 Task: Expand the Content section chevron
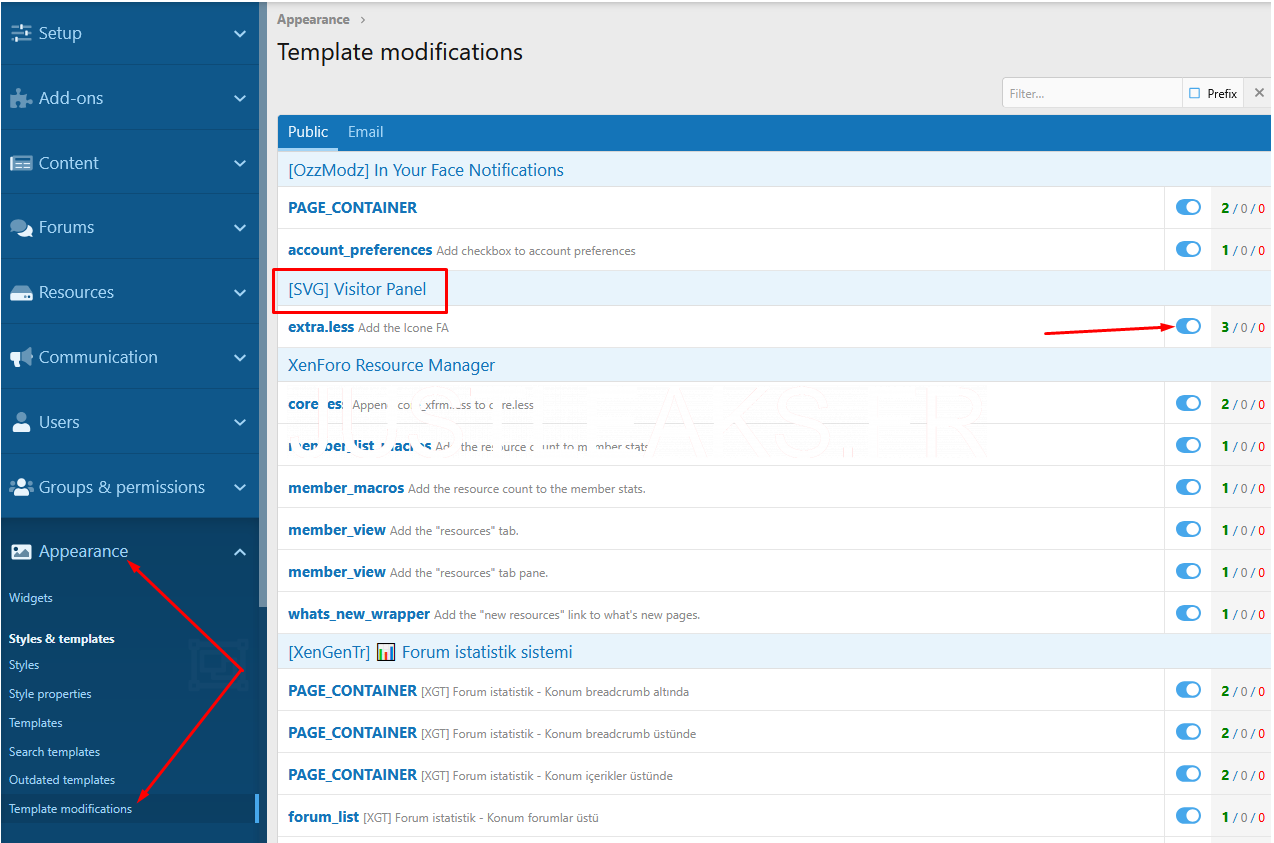tap(240, 163)
